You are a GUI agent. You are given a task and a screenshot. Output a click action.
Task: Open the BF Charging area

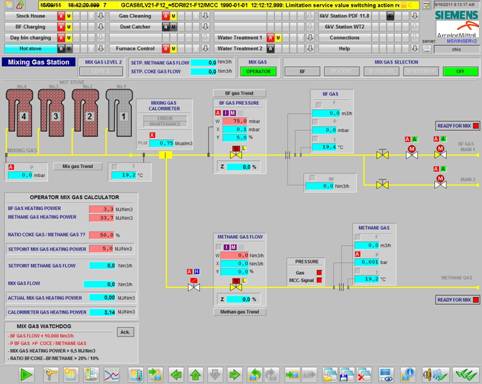[30, 27]
